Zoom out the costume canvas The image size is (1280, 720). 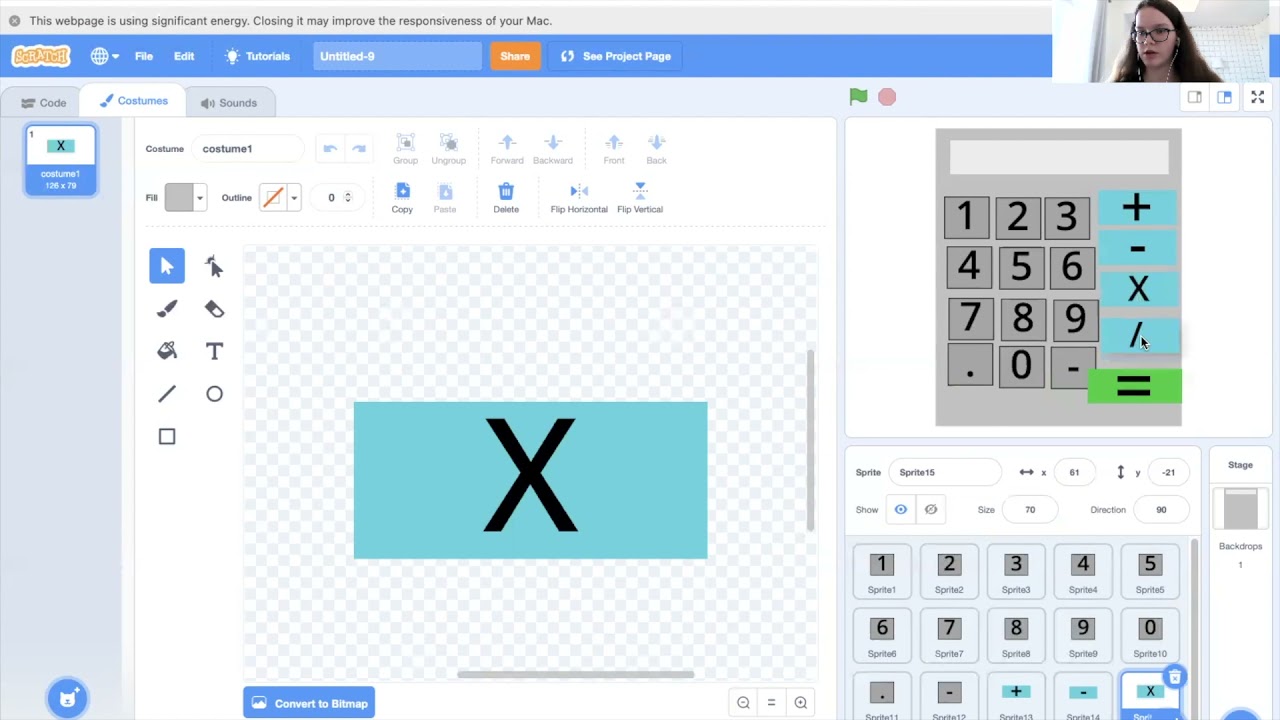(743, 703)
